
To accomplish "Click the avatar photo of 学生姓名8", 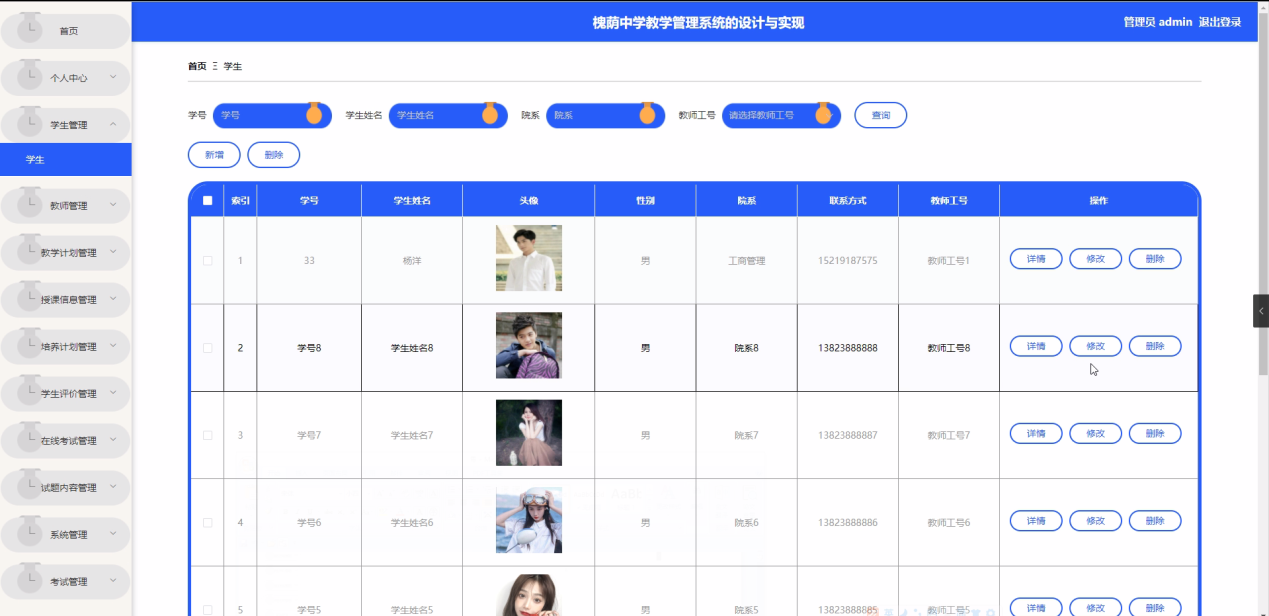I will [529, 345].
